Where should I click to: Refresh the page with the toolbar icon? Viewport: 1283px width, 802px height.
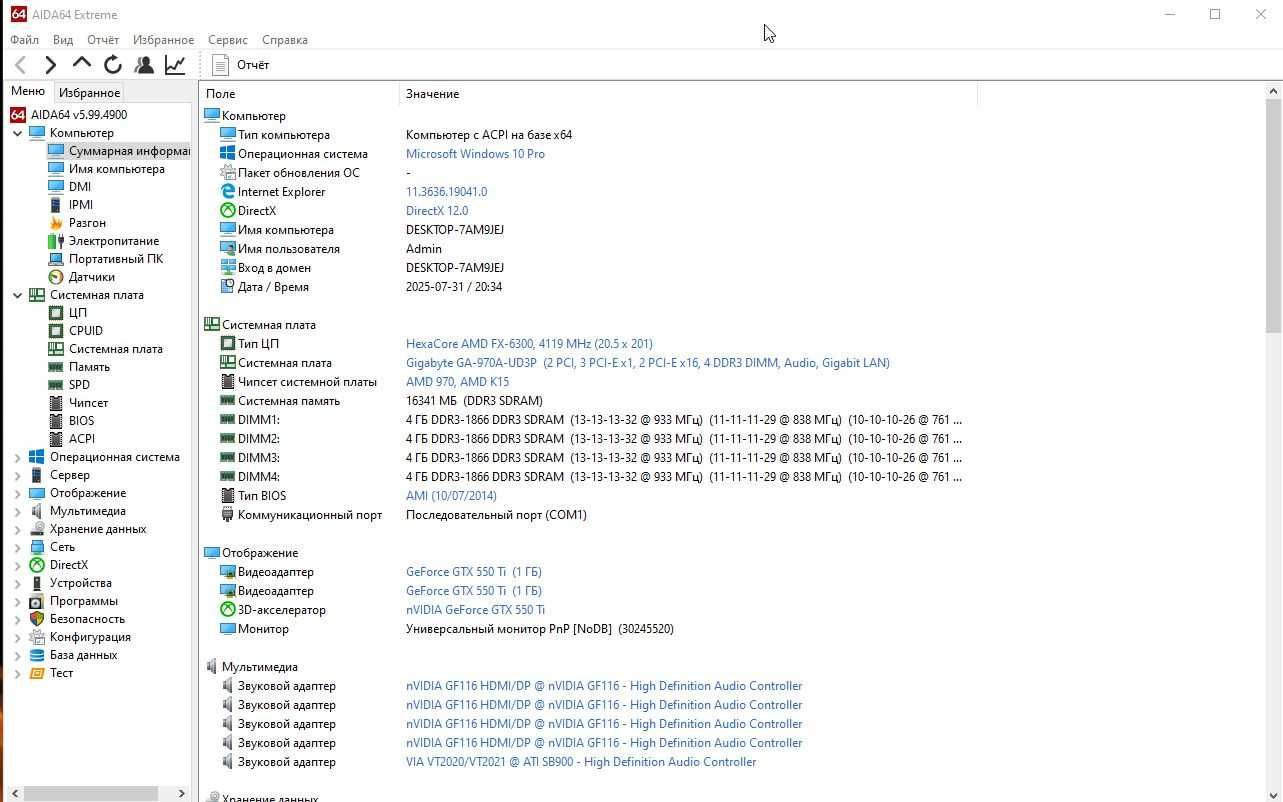(x=113, y=65)
